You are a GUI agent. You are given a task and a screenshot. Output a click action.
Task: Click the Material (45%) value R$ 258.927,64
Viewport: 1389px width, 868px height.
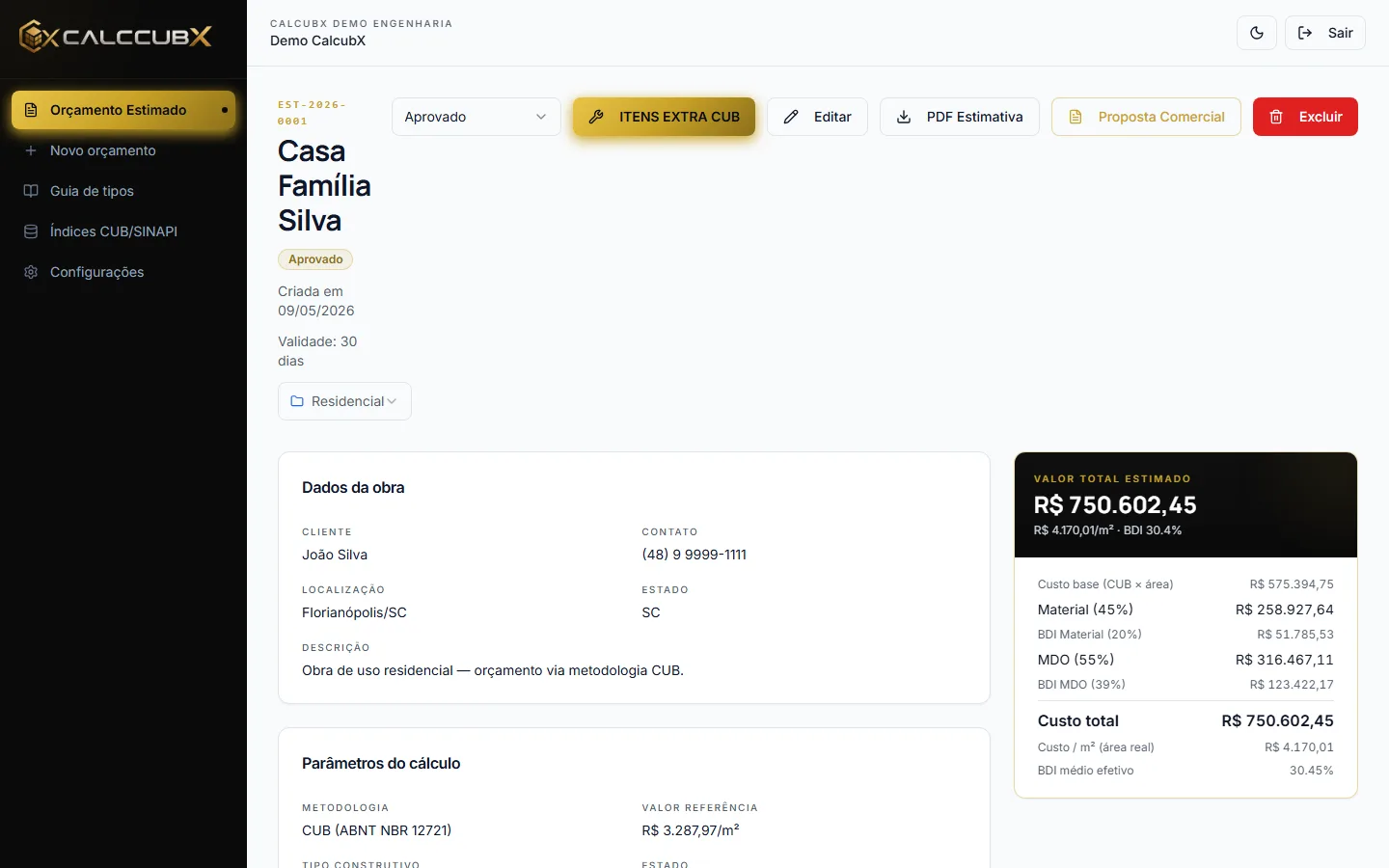1285,610
